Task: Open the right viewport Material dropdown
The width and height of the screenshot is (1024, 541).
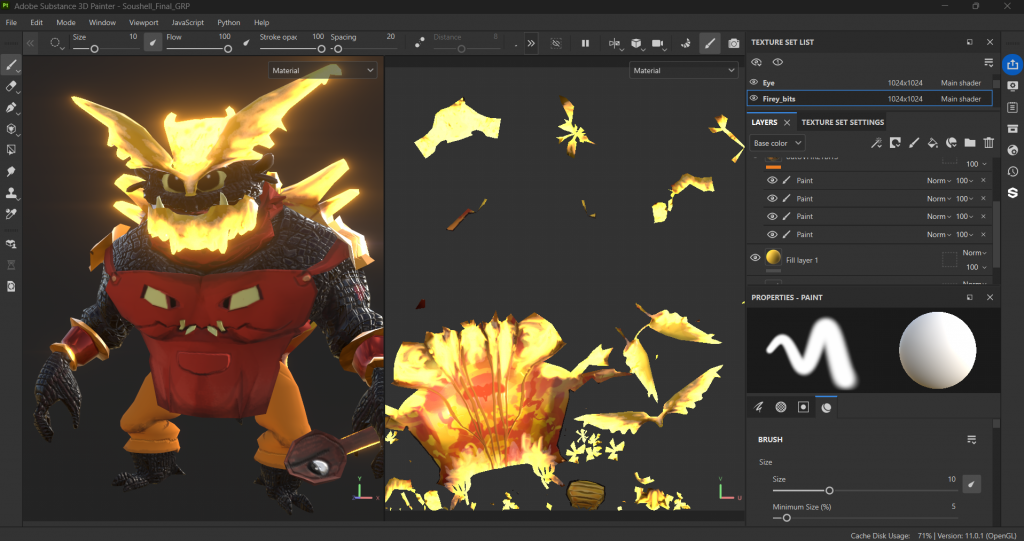Action: point(684,70)
